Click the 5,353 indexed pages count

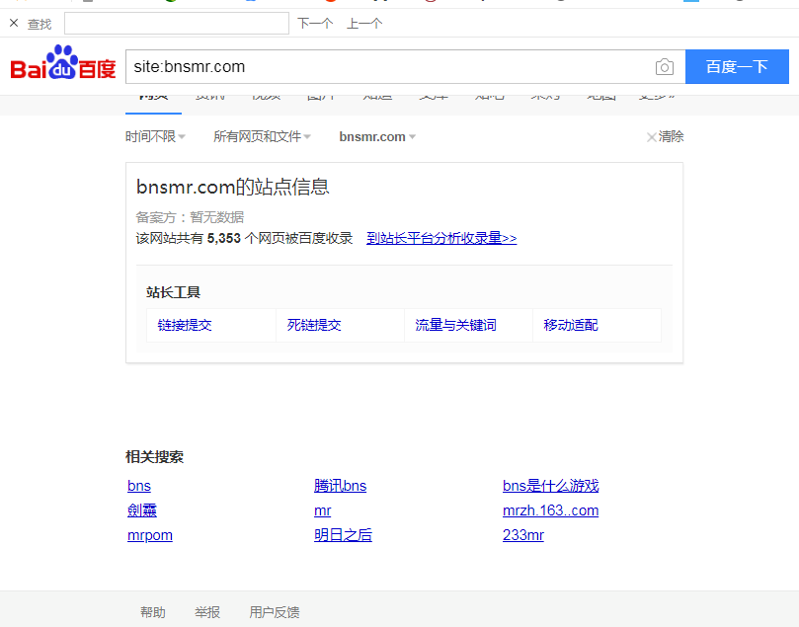click(x=224, y=238)
